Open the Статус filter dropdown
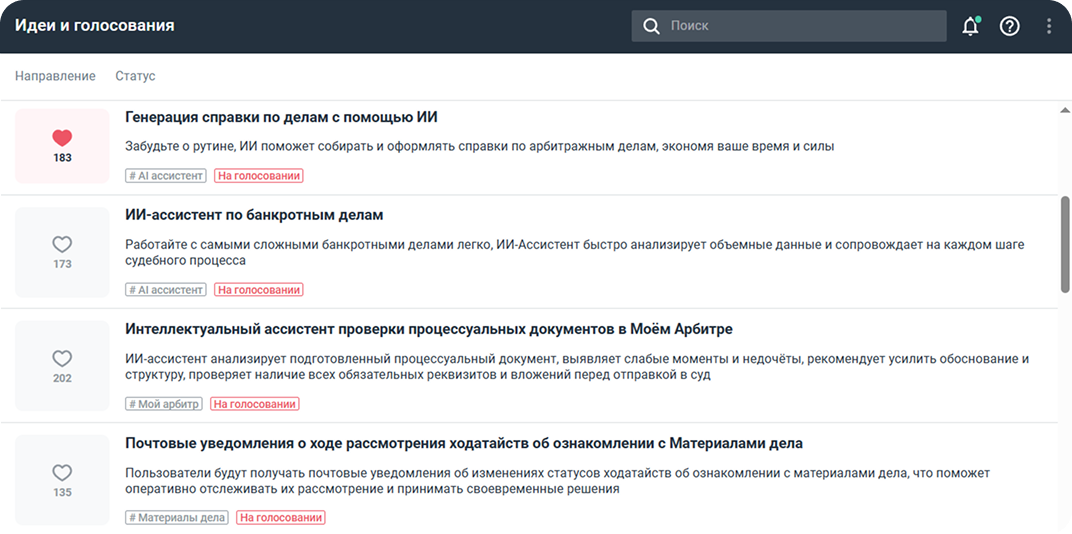Screen dimensions: 1072x534 135,76
